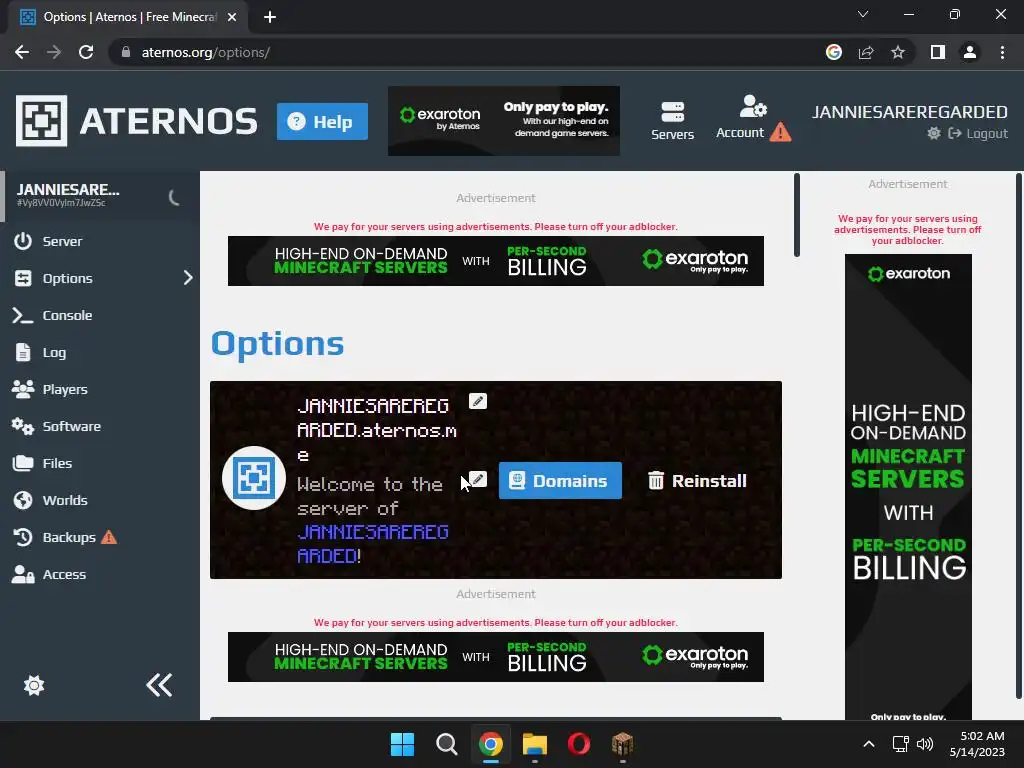Viewport: 1024px width, 768px height.
Task: Expand Options submenu chevron
Action: click(x=188, y=278)
